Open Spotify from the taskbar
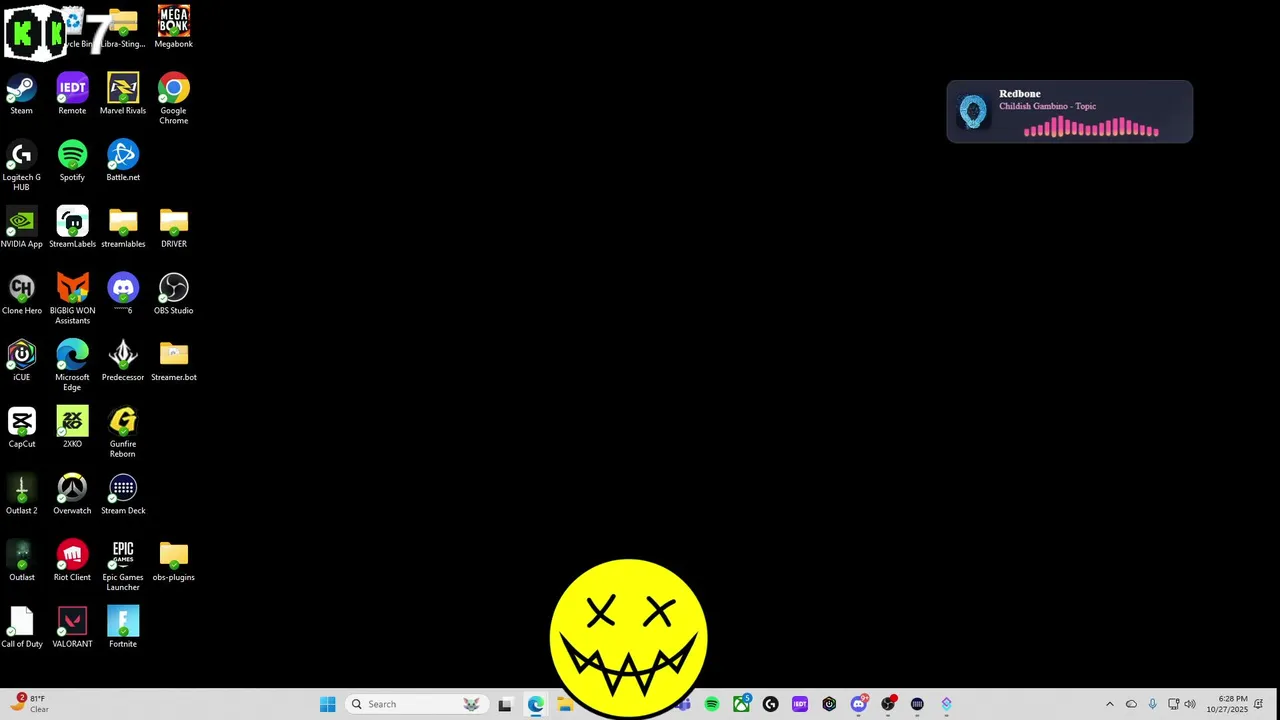The image size is (1280, 720). pyautogui.click(x=712, y=704)
